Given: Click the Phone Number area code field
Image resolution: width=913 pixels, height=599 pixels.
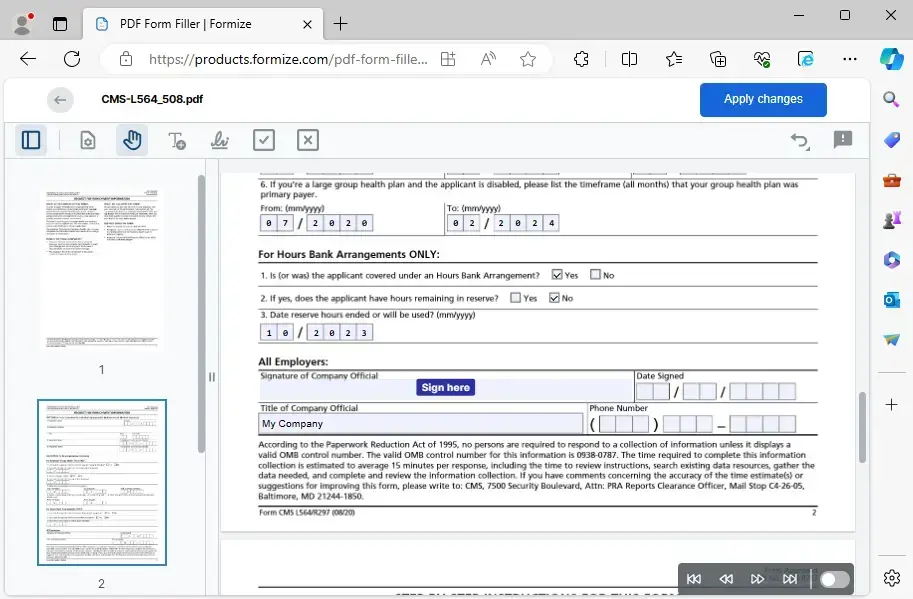Looking at the screenshot, I should 624,424.
